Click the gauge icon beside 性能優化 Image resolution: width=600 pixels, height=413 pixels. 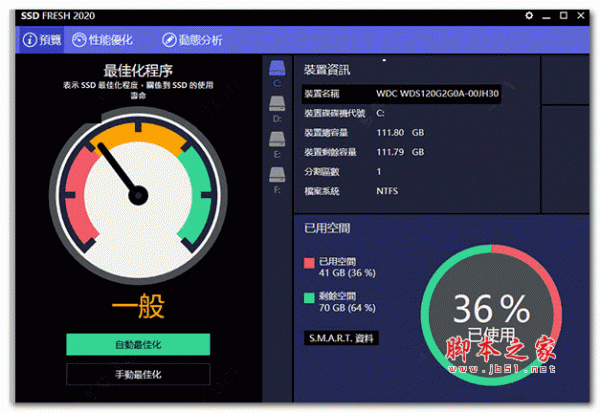coord(79,40)
